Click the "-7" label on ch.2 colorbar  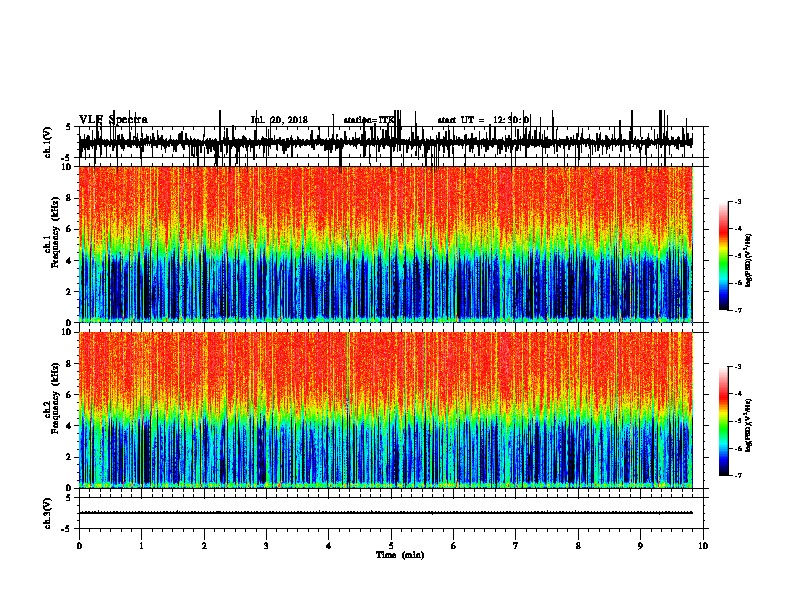click(x=738, y=475)
